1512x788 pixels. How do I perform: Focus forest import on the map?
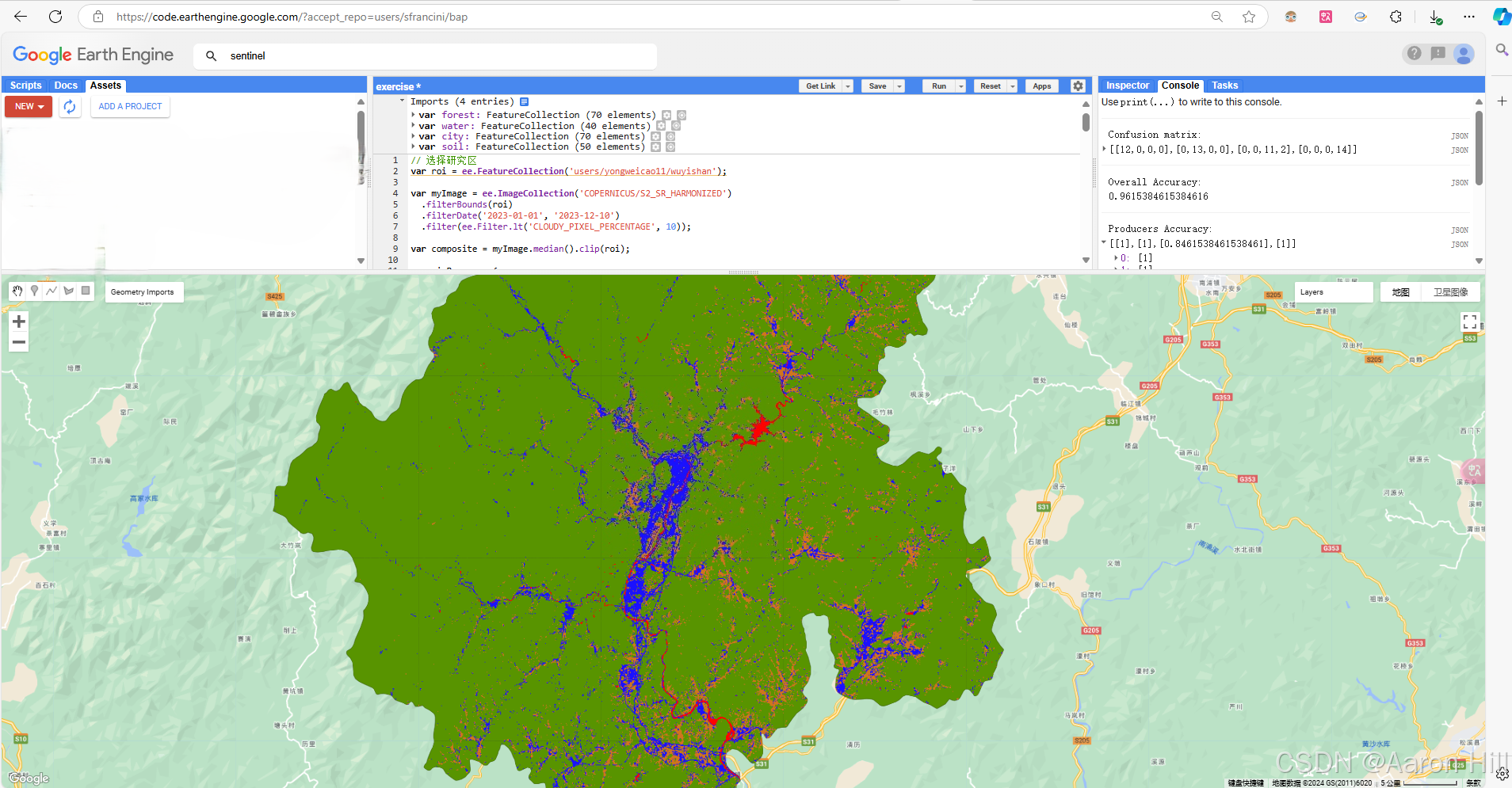point(682,116)
